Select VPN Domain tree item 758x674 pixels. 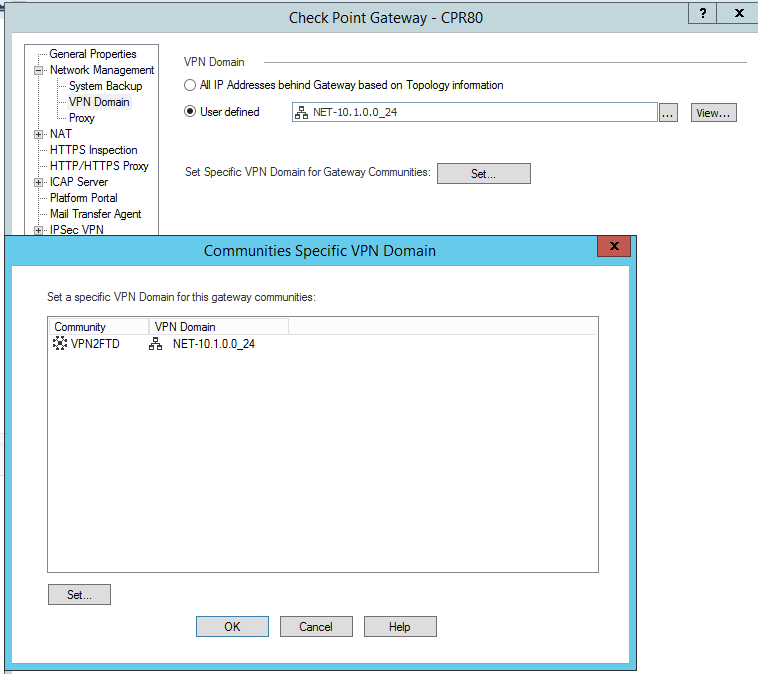tap(99, 102)
